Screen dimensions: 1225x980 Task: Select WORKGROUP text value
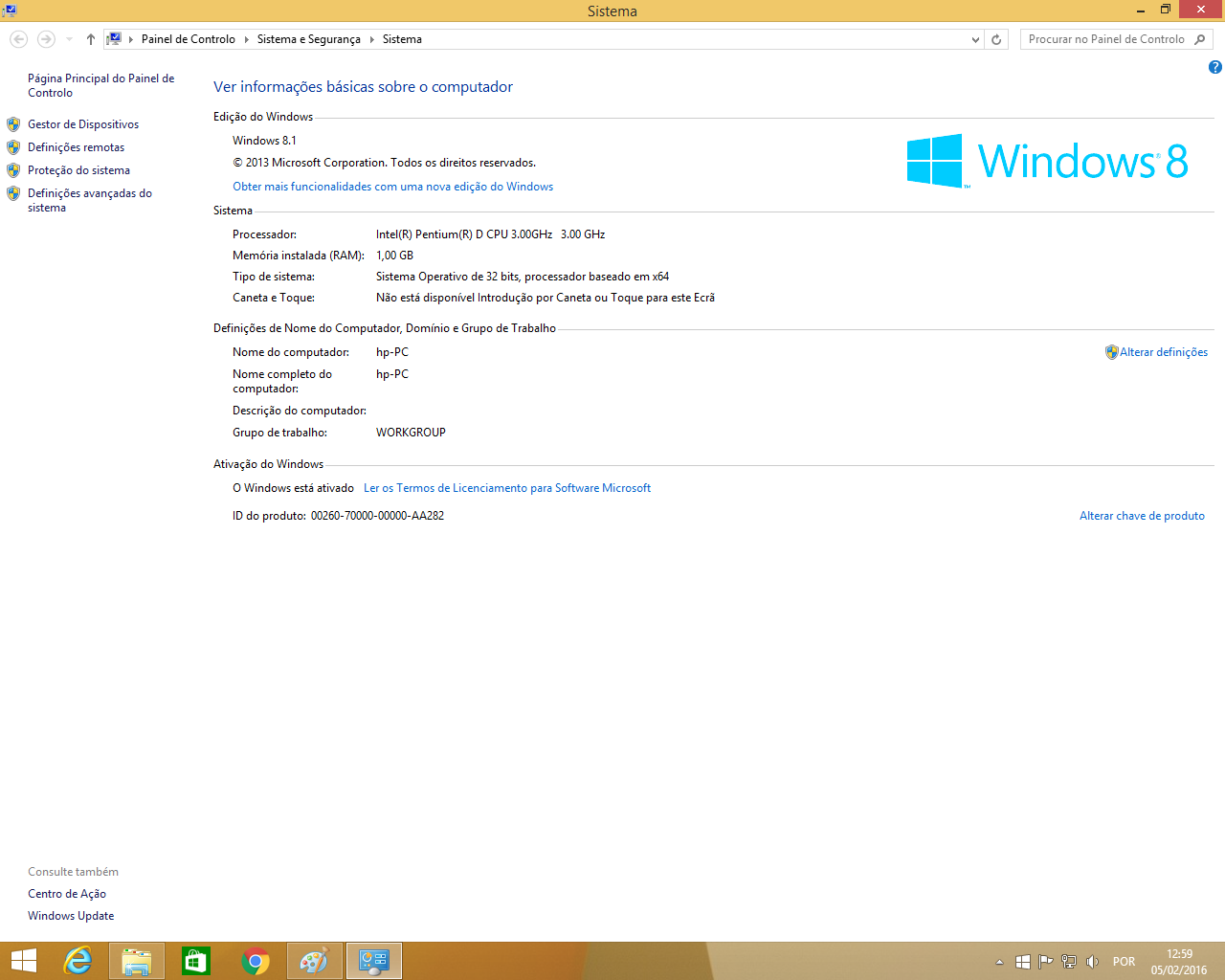point(411,433)
